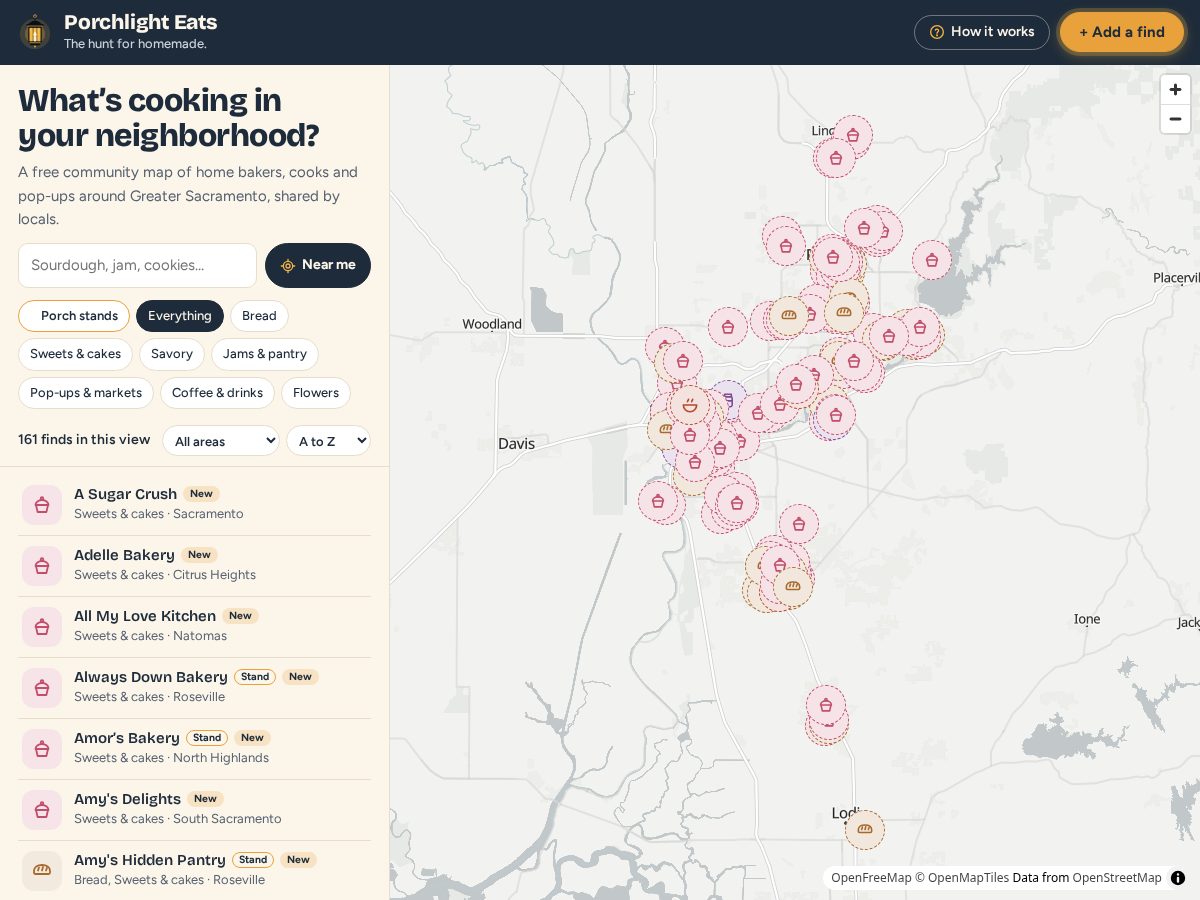Click the cupcake icon beside Always Down Bakery
The height and width of the screenshot is (900, 1200).
42,688
